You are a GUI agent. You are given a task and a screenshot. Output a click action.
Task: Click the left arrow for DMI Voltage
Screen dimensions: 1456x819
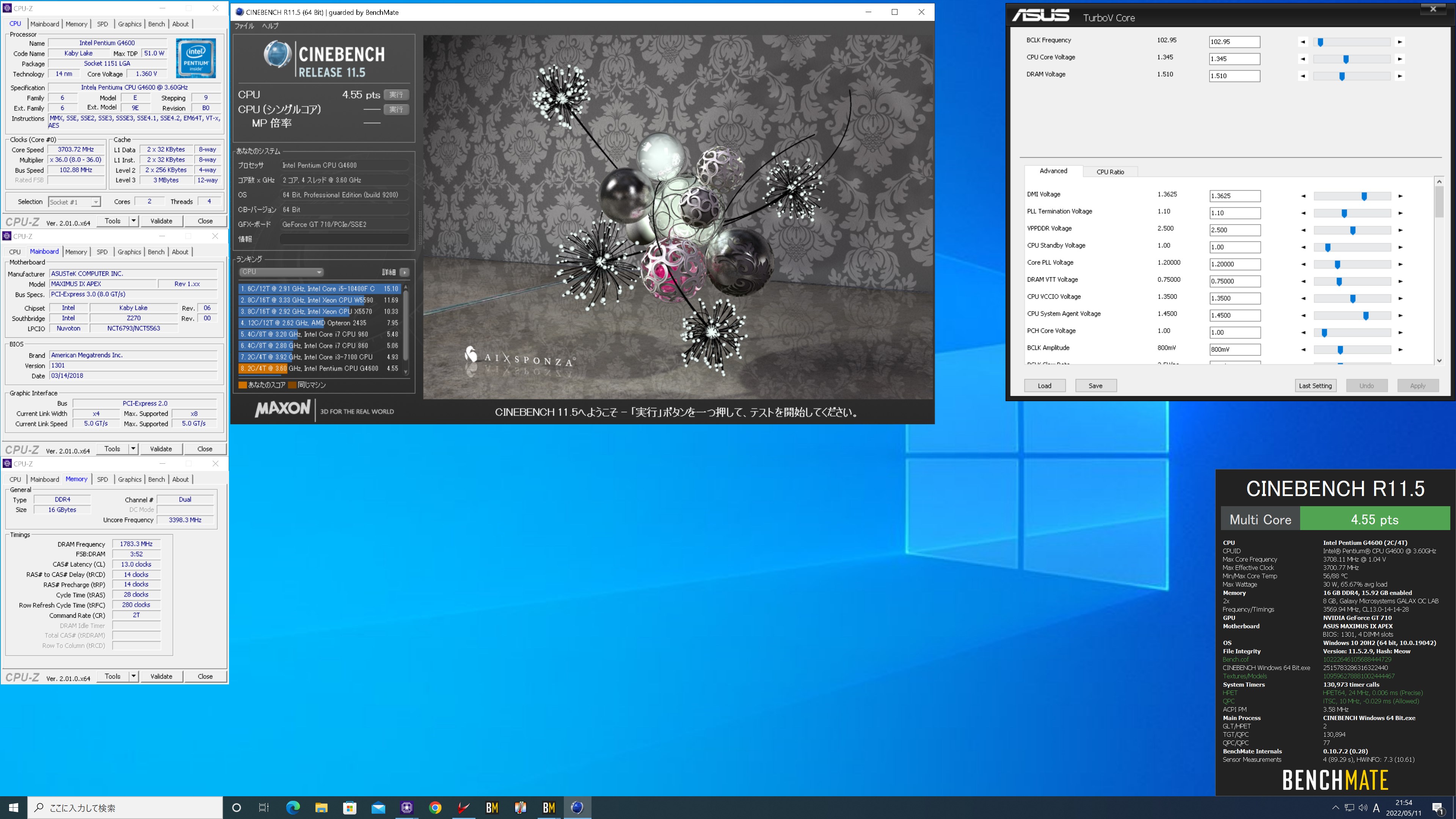1304,196
